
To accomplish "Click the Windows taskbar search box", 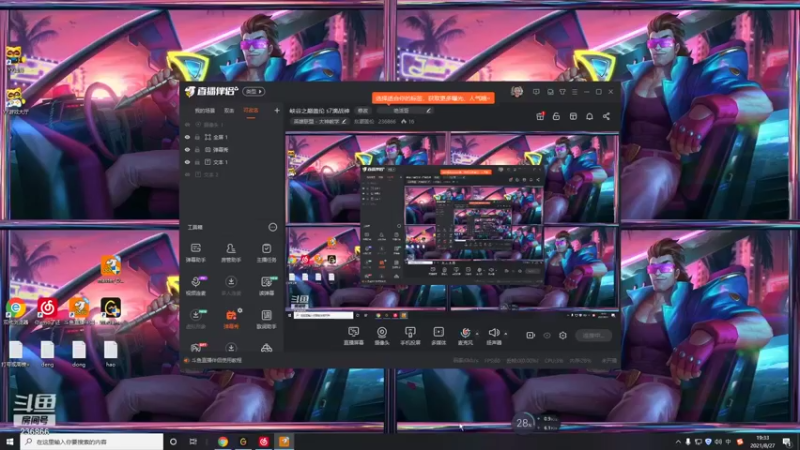I will (x=92, y=442).
